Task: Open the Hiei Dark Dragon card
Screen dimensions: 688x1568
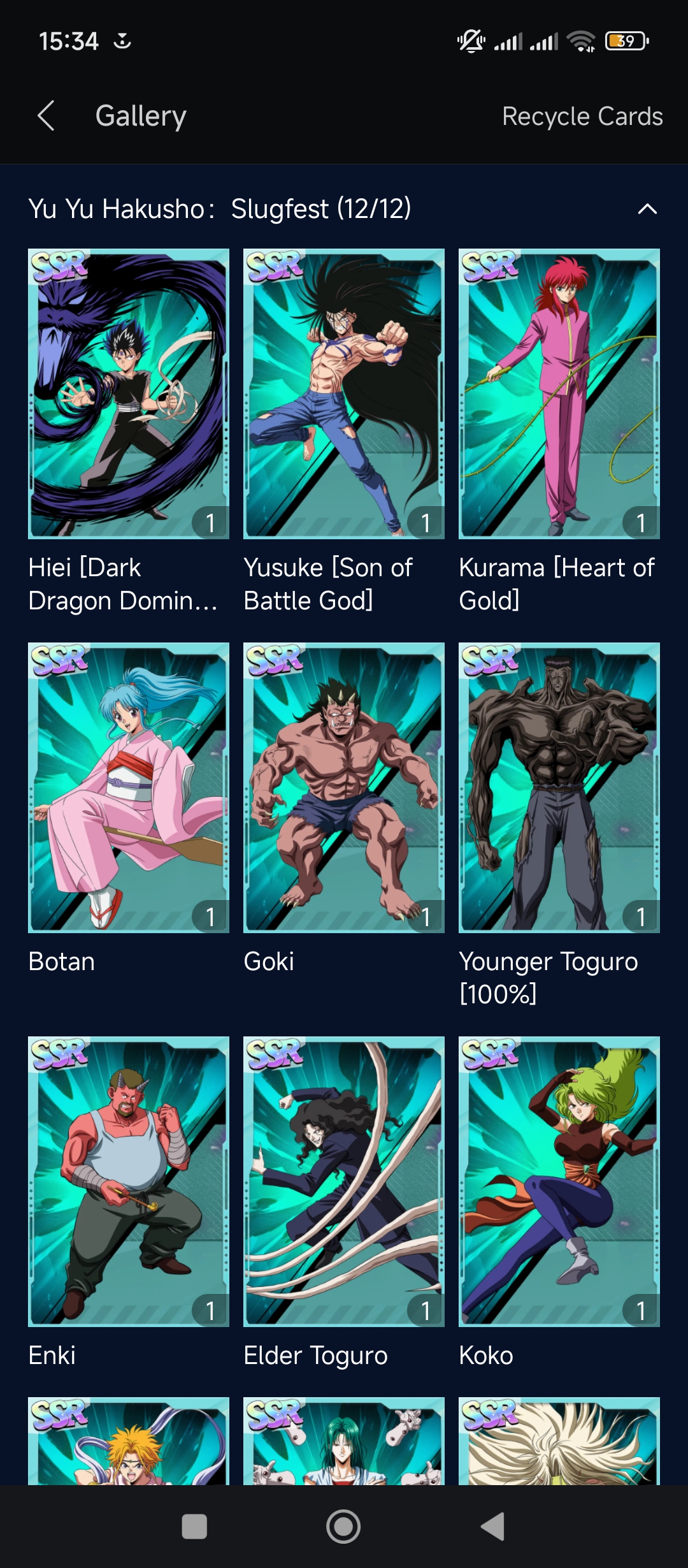Action: pyautogui.click(x=129, y=394)
